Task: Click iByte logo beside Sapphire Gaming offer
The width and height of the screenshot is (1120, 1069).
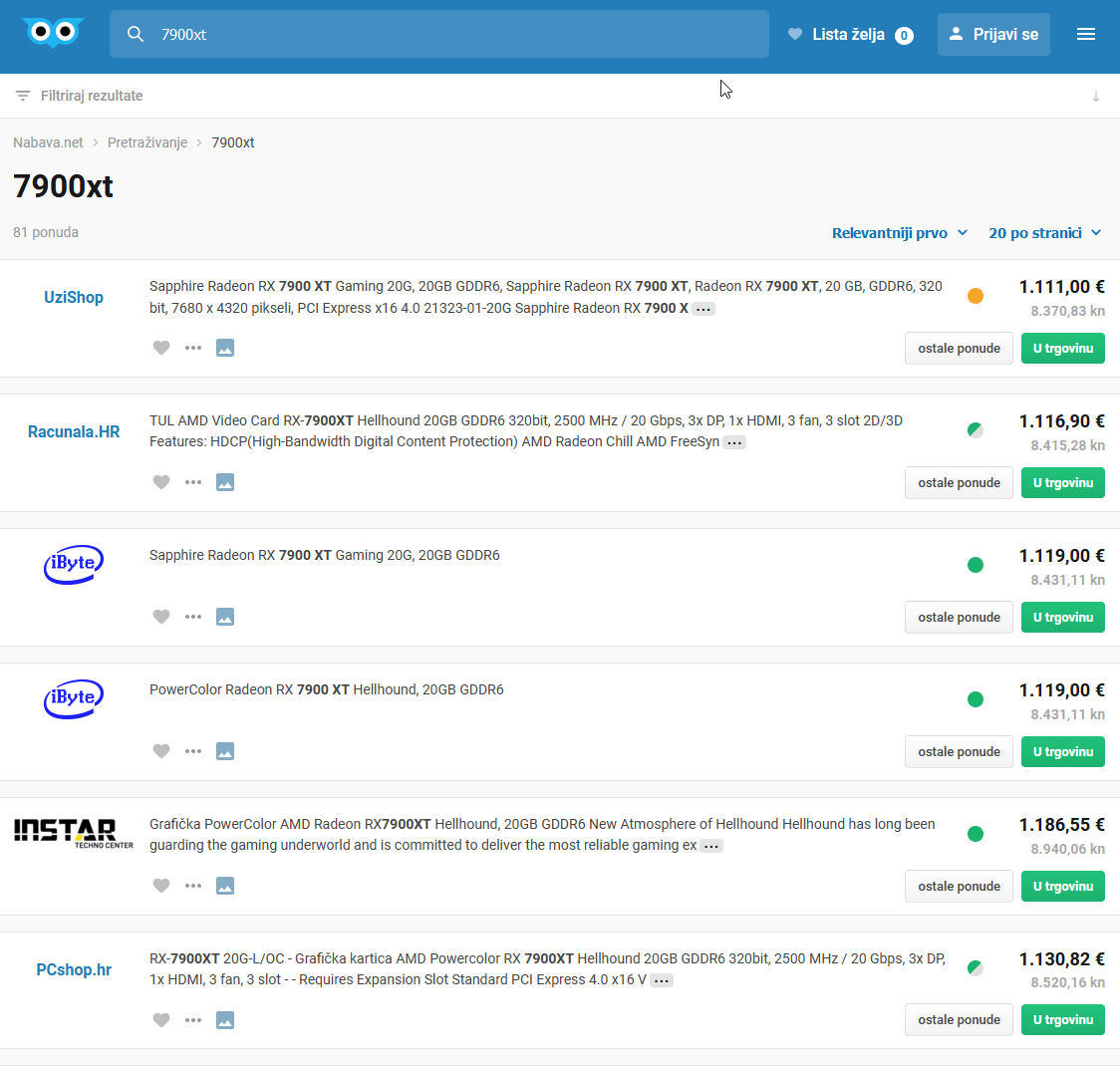Action: (x=74, y=564)
